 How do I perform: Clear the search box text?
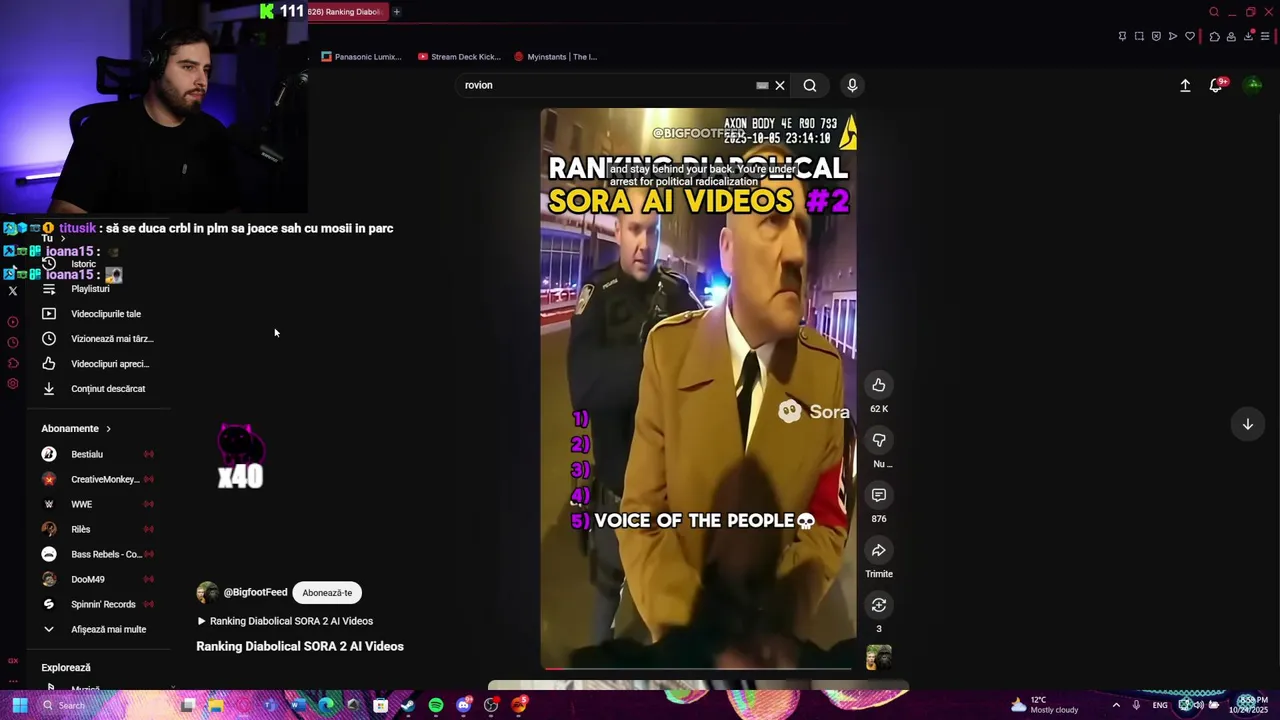pyautogui.click(x=780, y=85)
